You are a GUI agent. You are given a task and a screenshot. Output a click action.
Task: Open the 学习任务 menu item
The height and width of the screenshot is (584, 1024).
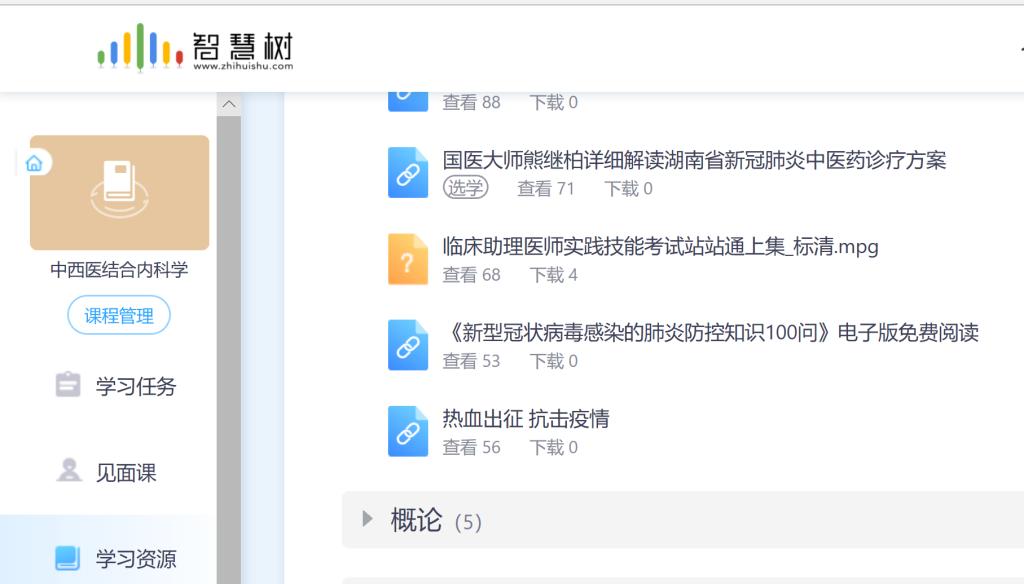[x=136, y=386]
